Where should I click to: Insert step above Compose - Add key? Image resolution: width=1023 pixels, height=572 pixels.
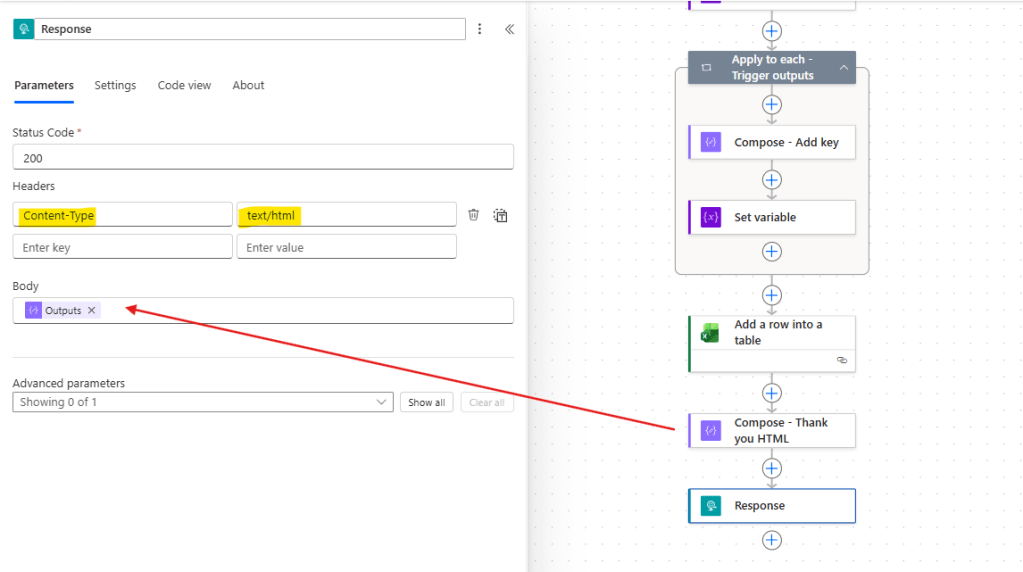tap(772, 104)
